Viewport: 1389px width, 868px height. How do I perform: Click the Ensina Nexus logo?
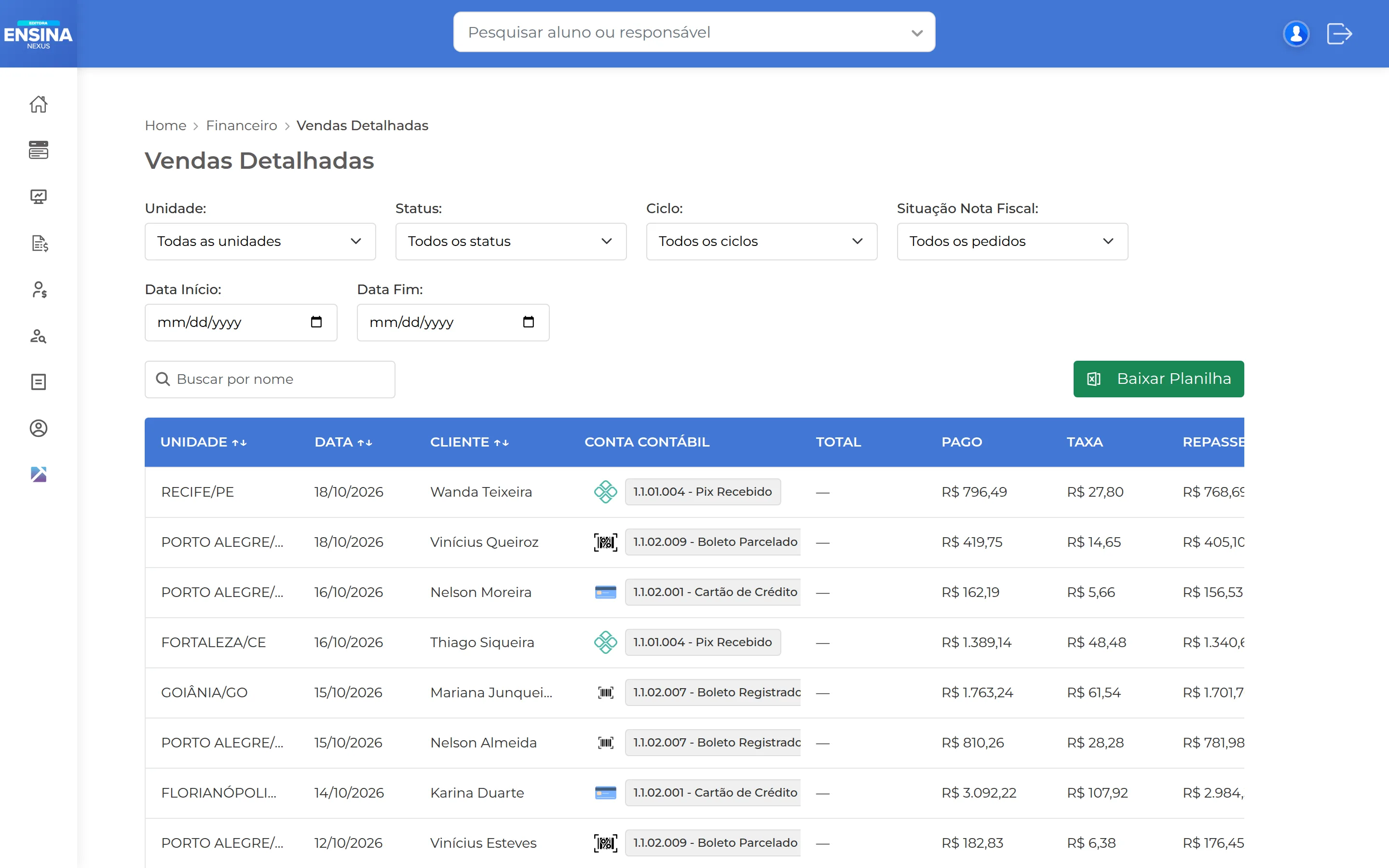tap(39, 34)
